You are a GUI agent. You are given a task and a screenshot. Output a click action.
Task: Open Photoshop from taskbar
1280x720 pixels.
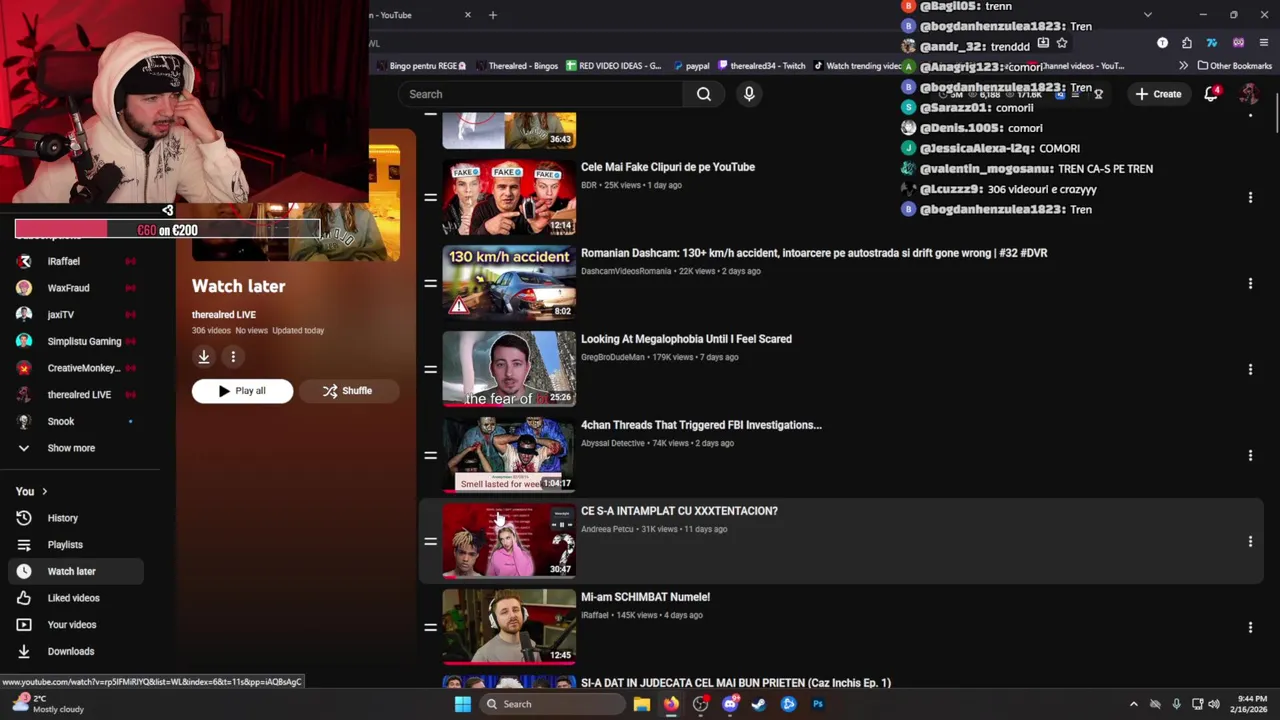click(x=818, y=704)
